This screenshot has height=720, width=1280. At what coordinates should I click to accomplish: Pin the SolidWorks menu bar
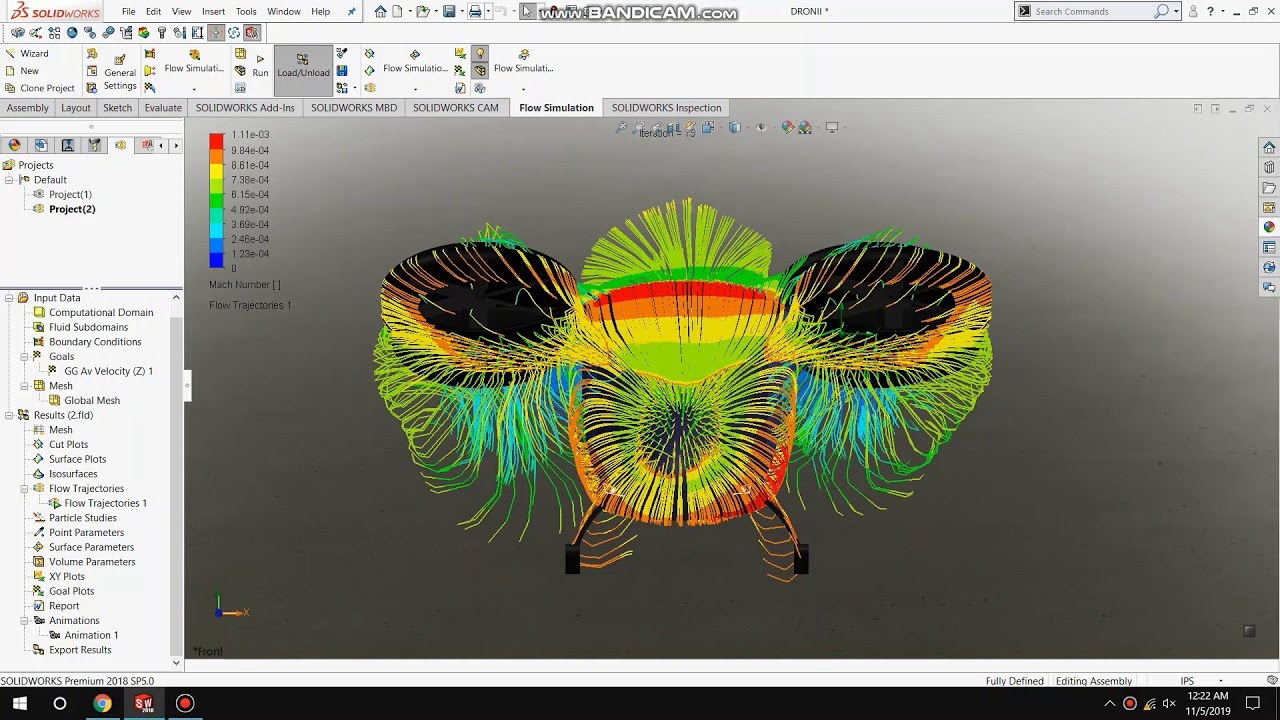pyautogui.click(x=351, y=12)
